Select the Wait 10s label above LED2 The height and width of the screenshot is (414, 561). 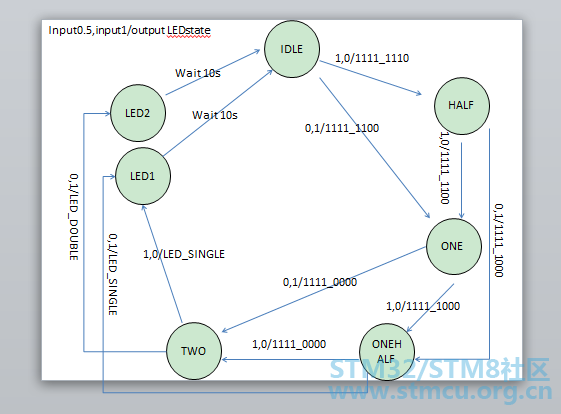tap(198, 73)
